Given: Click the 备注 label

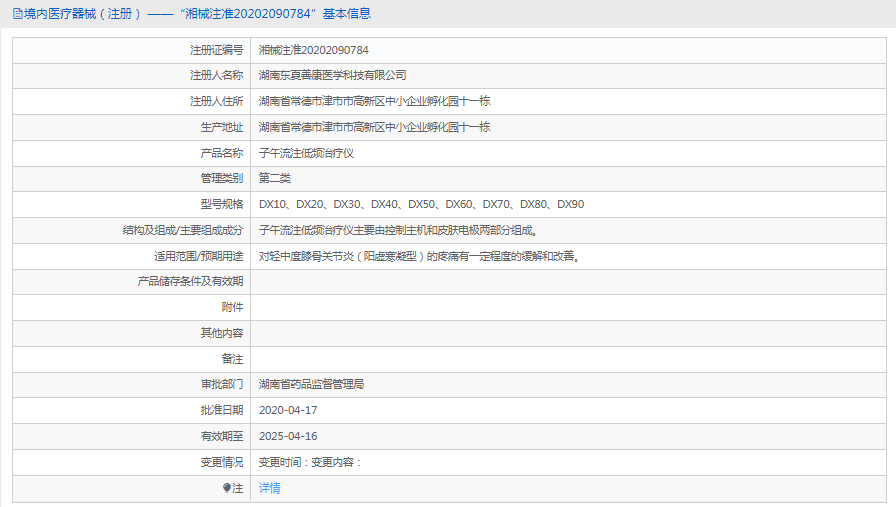Looking at the screenshot, I should 233,359.
